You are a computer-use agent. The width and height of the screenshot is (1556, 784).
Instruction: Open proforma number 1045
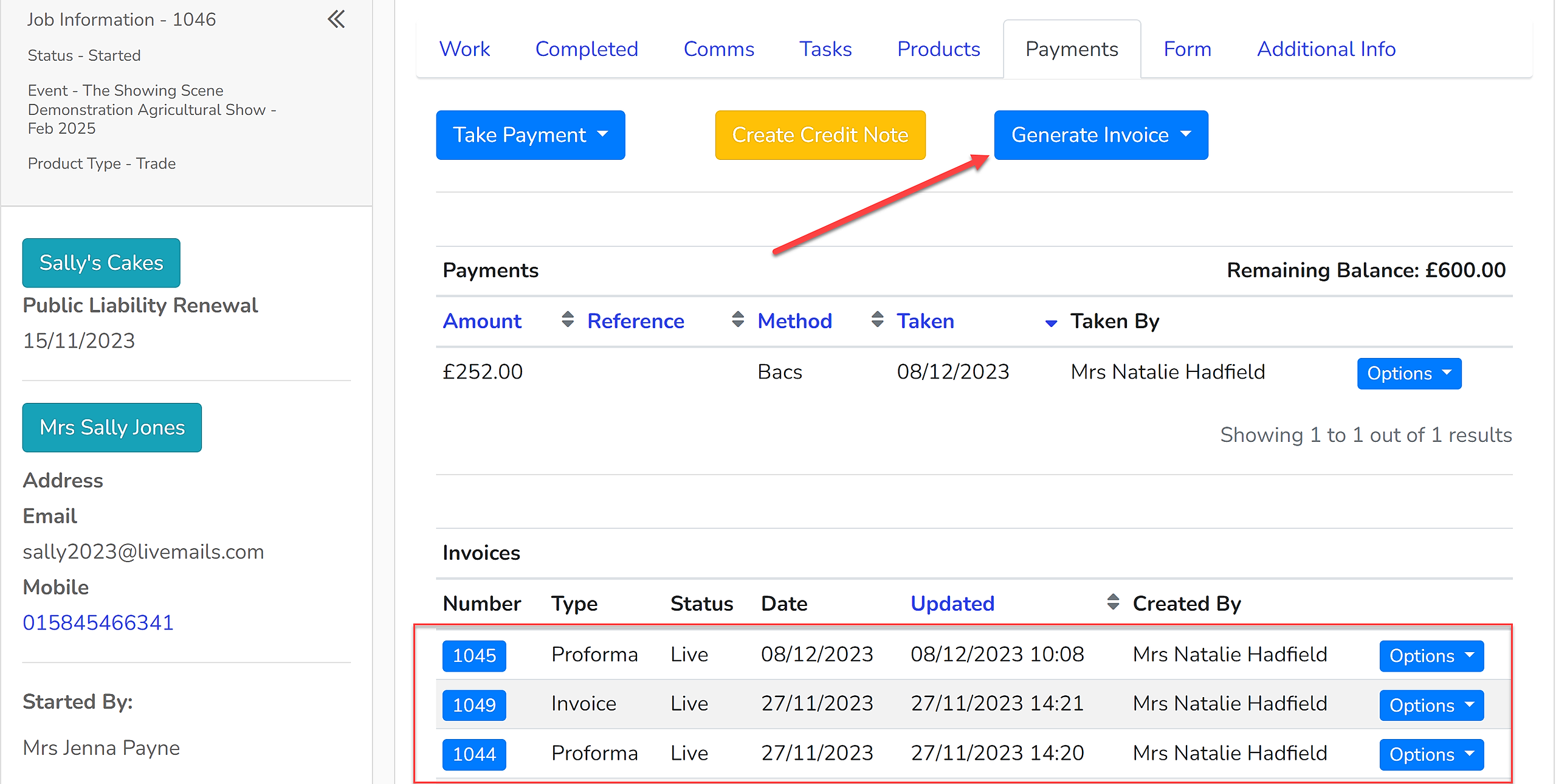(474, 656)
